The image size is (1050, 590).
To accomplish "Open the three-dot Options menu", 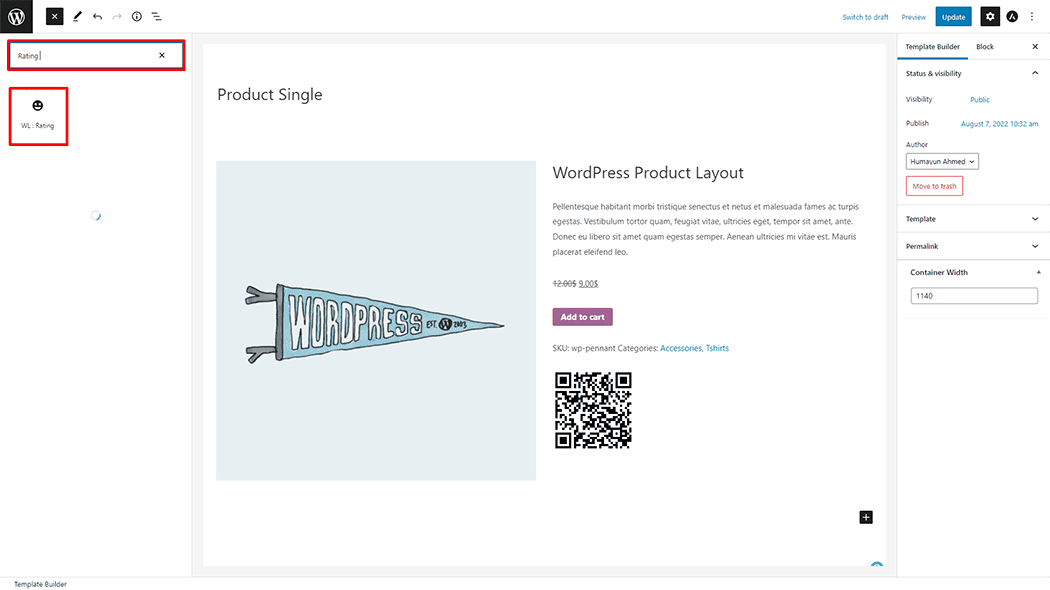I will [1032, 16].
